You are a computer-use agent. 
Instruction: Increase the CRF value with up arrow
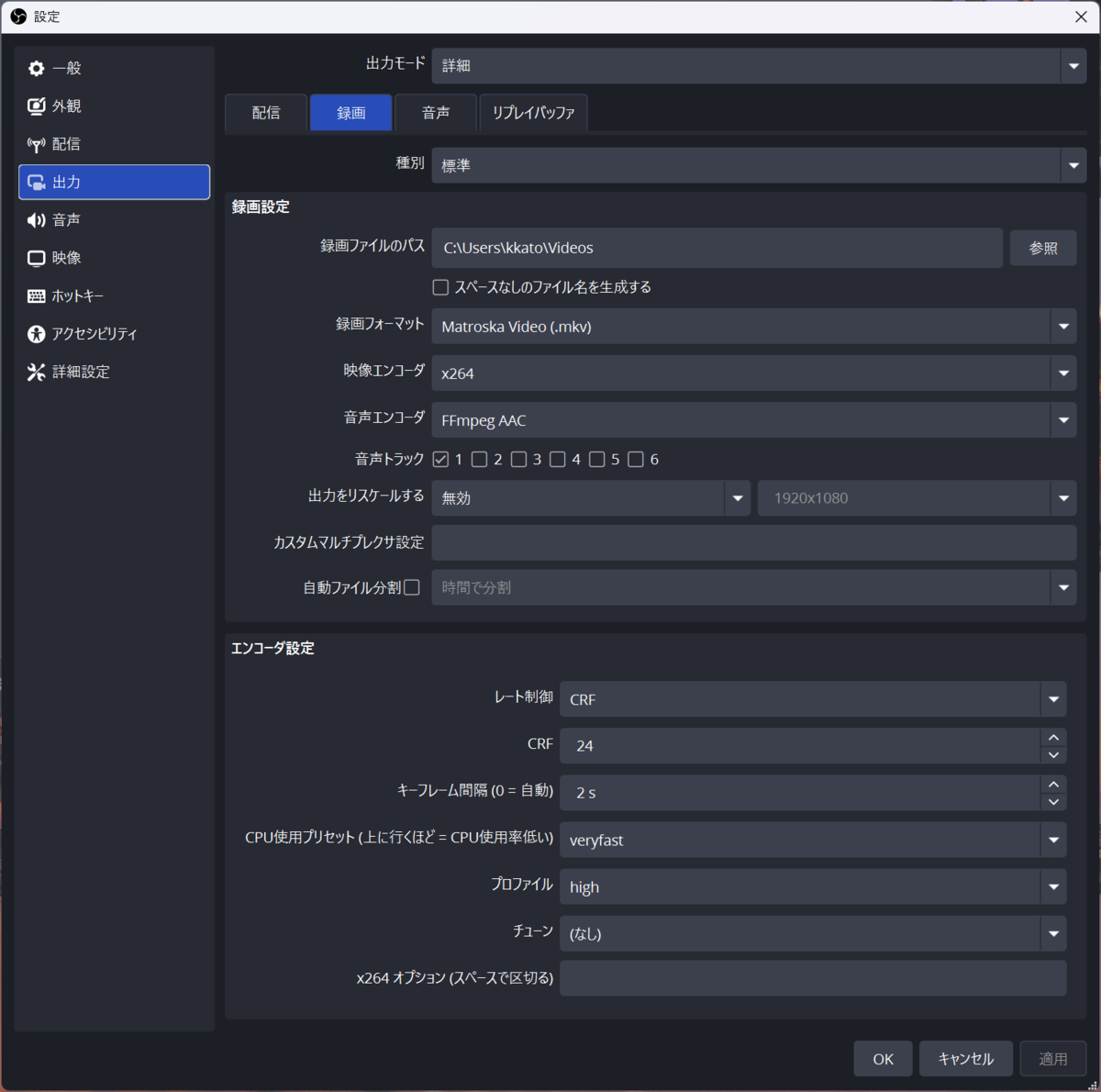click(x=1053, y=738)
